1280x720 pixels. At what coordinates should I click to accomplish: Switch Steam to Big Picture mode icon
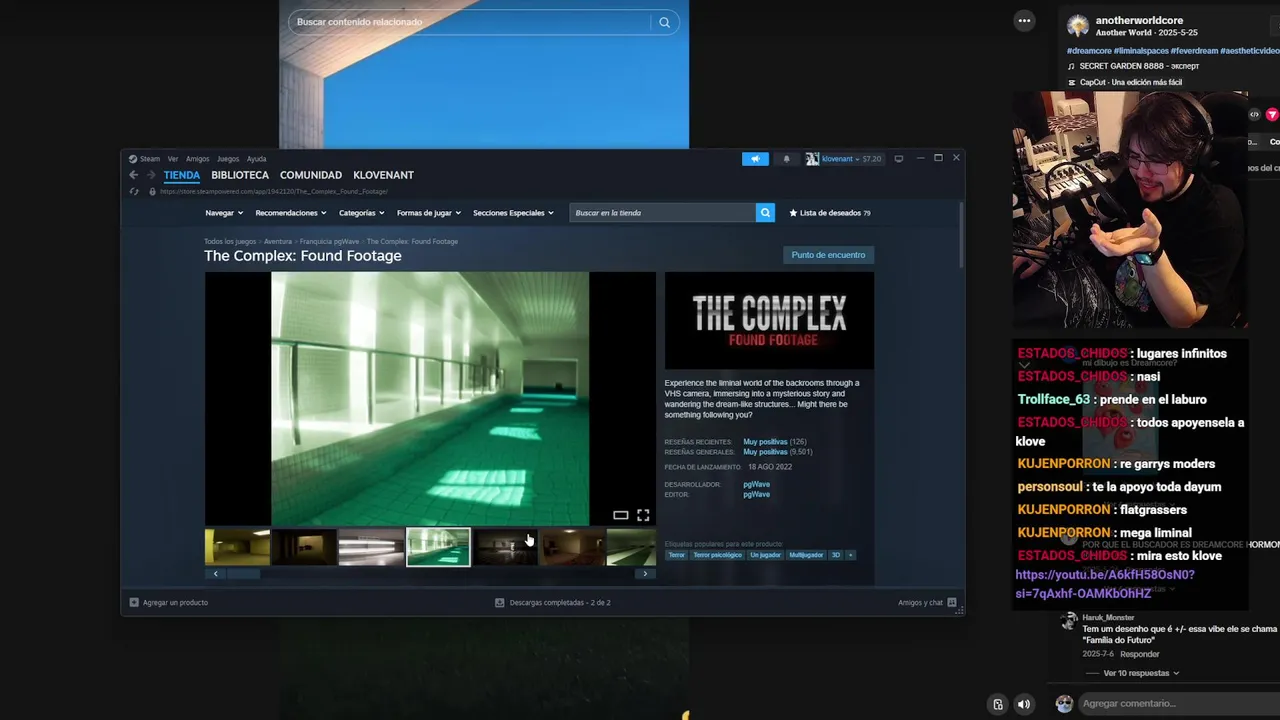point(898,158)
